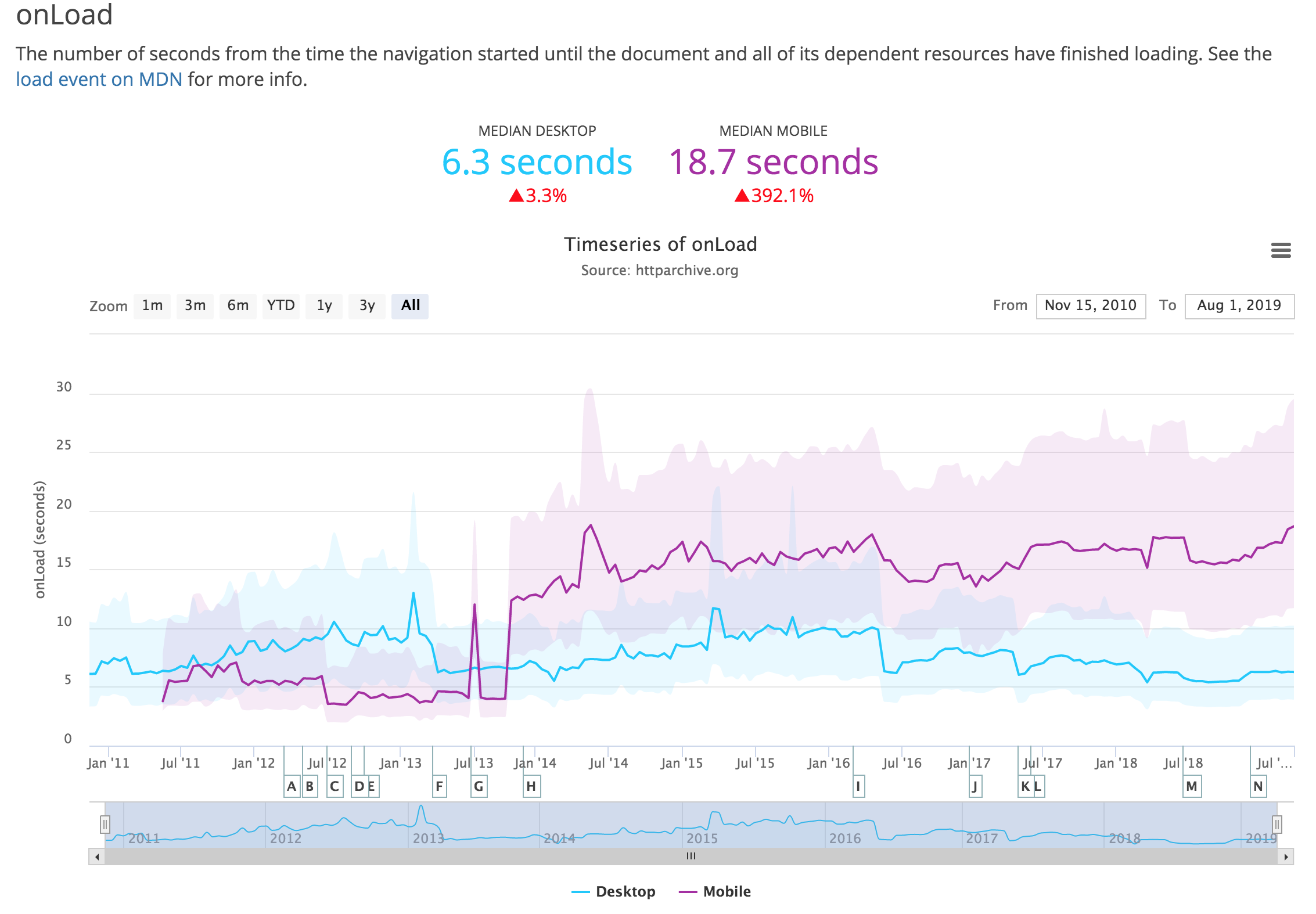
Task: Click the navigator scrollbar thumb
Action: click(691, 857)
